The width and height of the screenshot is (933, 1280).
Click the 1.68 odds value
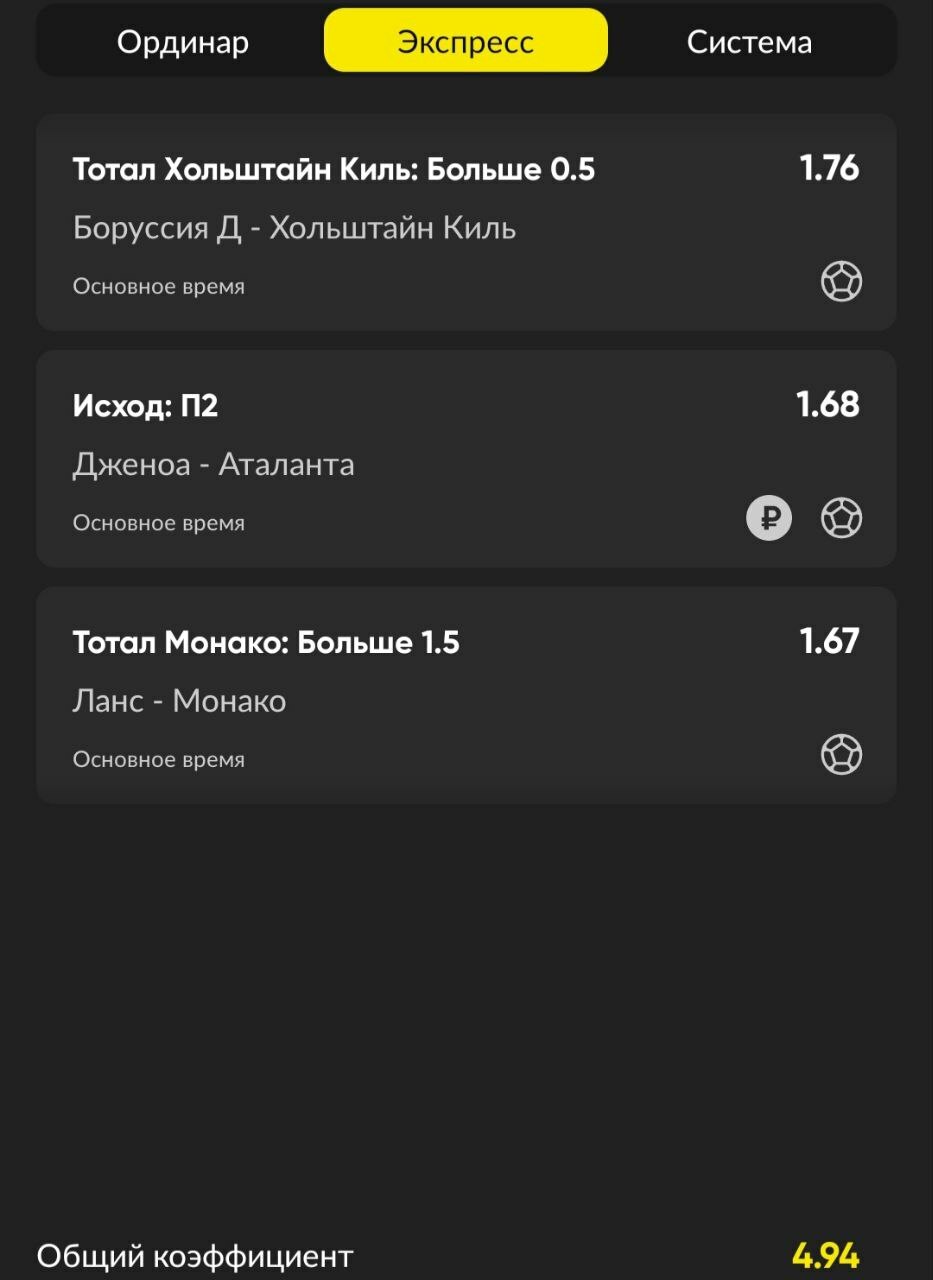tap(828, 404)
